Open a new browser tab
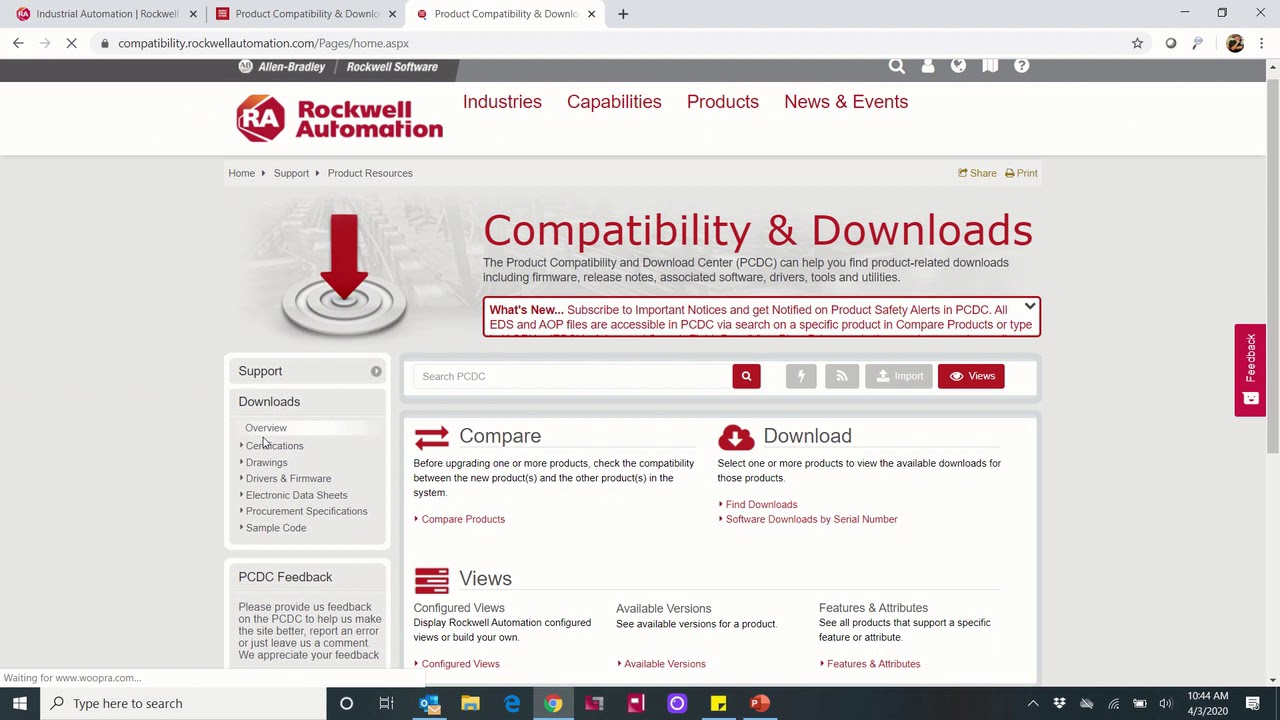The width and height of the screenshot is (1280, 720). tap(623, 14)
